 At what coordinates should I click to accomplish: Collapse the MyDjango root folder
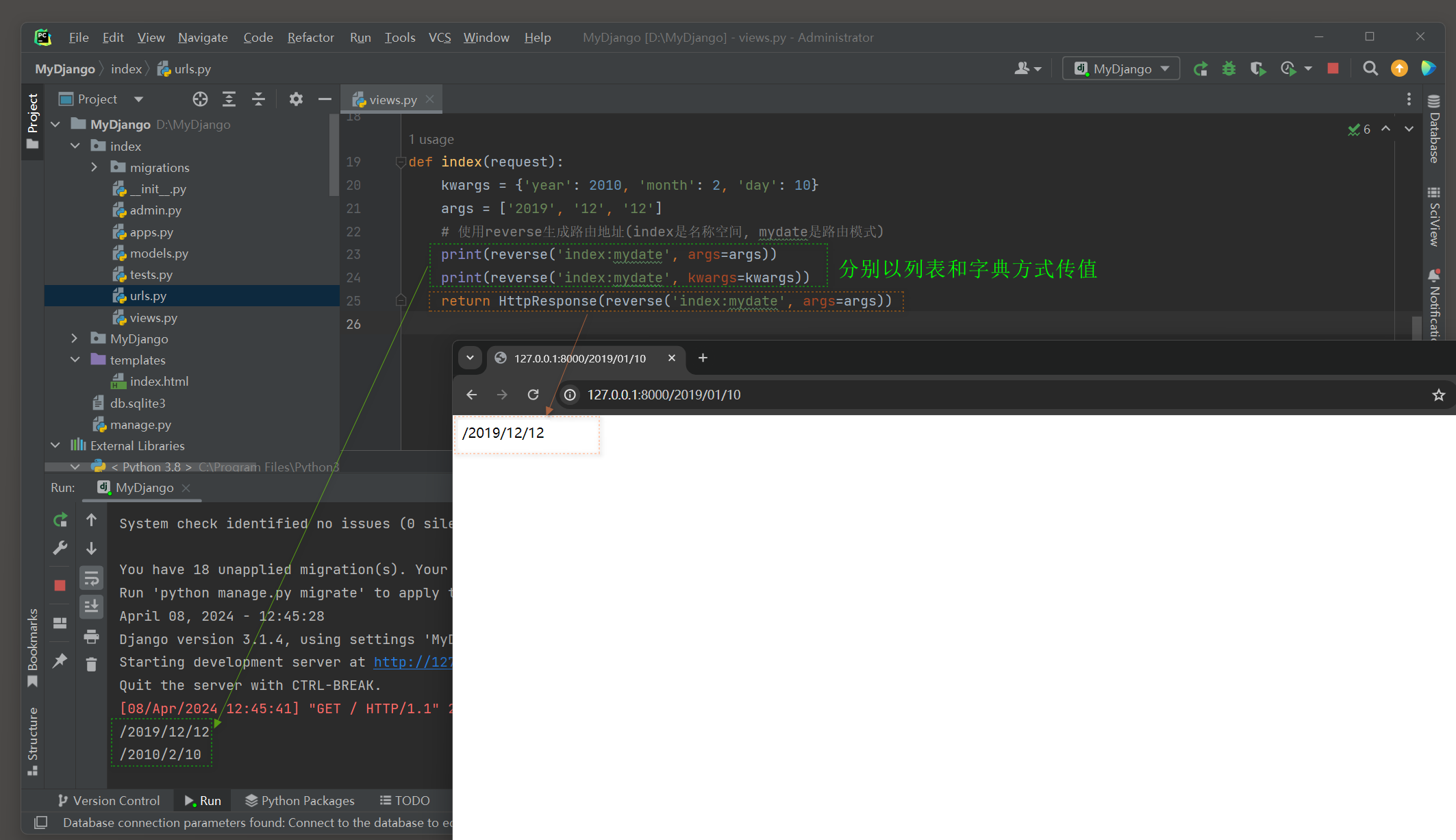(x=55, y=124)
